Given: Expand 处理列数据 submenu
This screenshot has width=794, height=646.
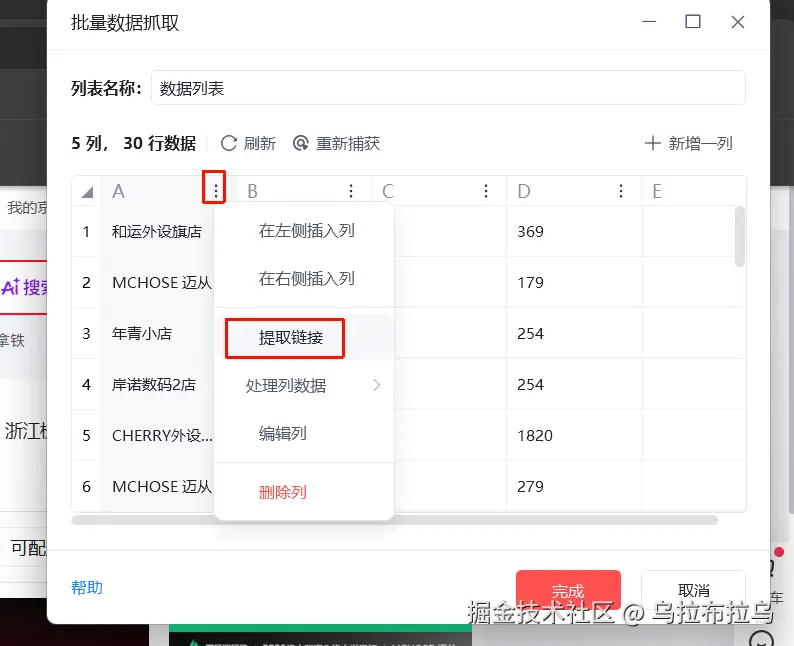Looking at the screenshot, I should (304, 386).
